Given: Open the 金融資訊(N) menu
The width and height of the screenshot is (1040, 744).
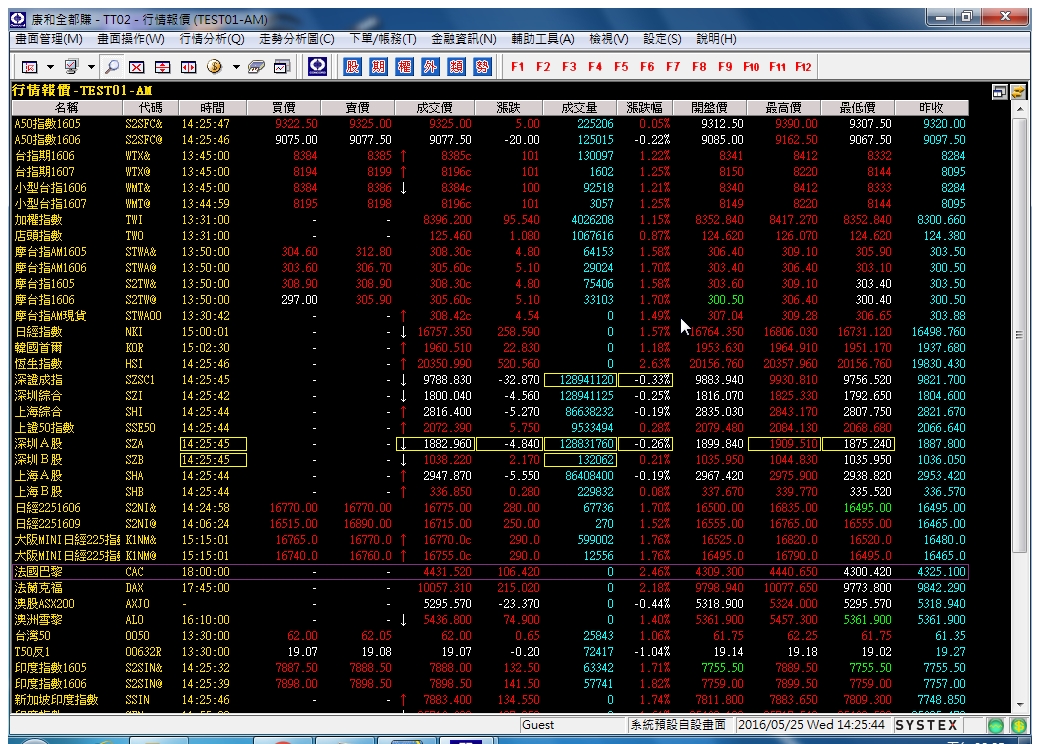Looking at the screenshot, I should click(464, 39).
